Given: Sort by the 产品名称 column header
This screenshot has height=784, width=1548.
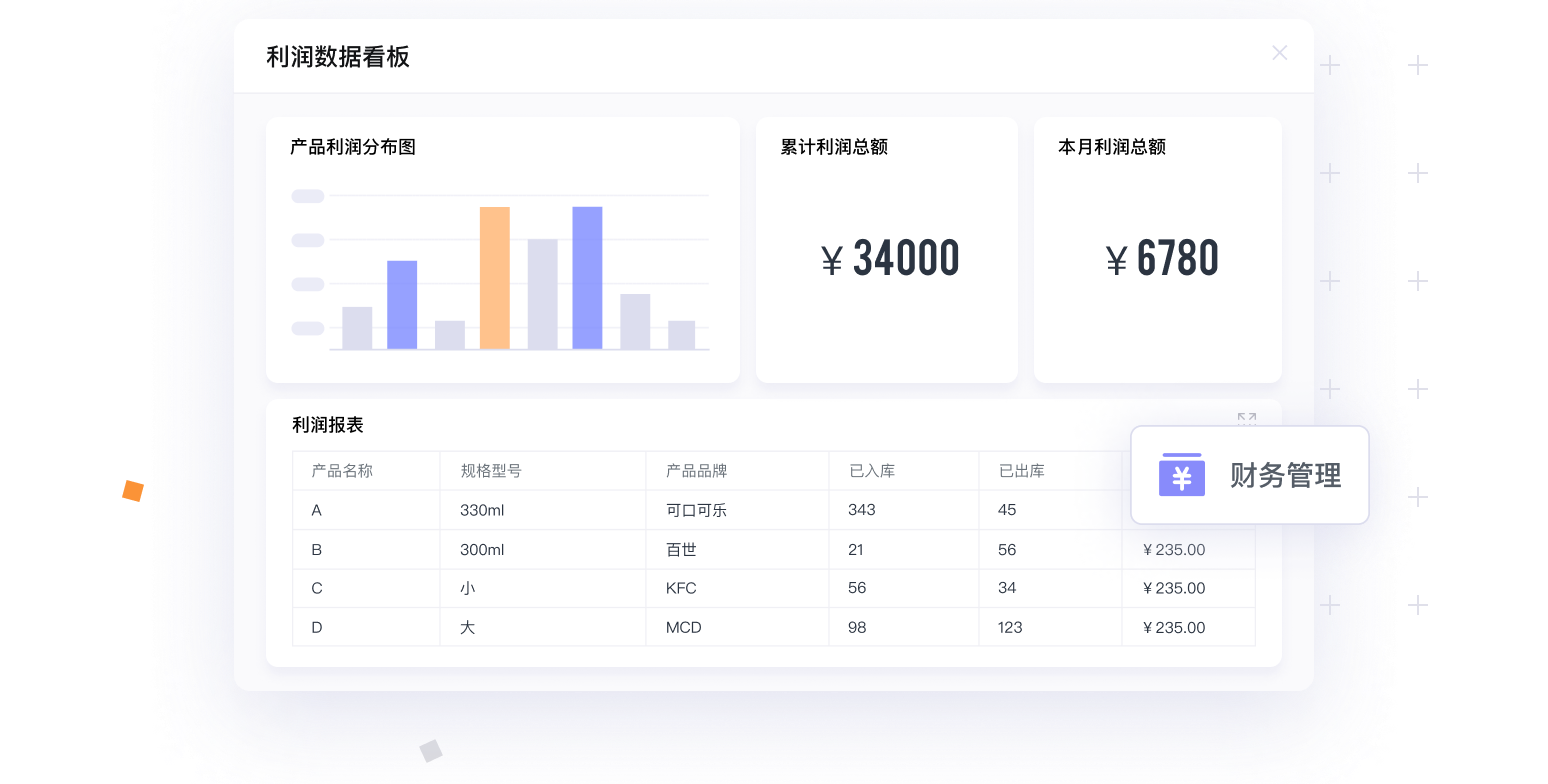Looking at the screenshot, I should [342, 471].
